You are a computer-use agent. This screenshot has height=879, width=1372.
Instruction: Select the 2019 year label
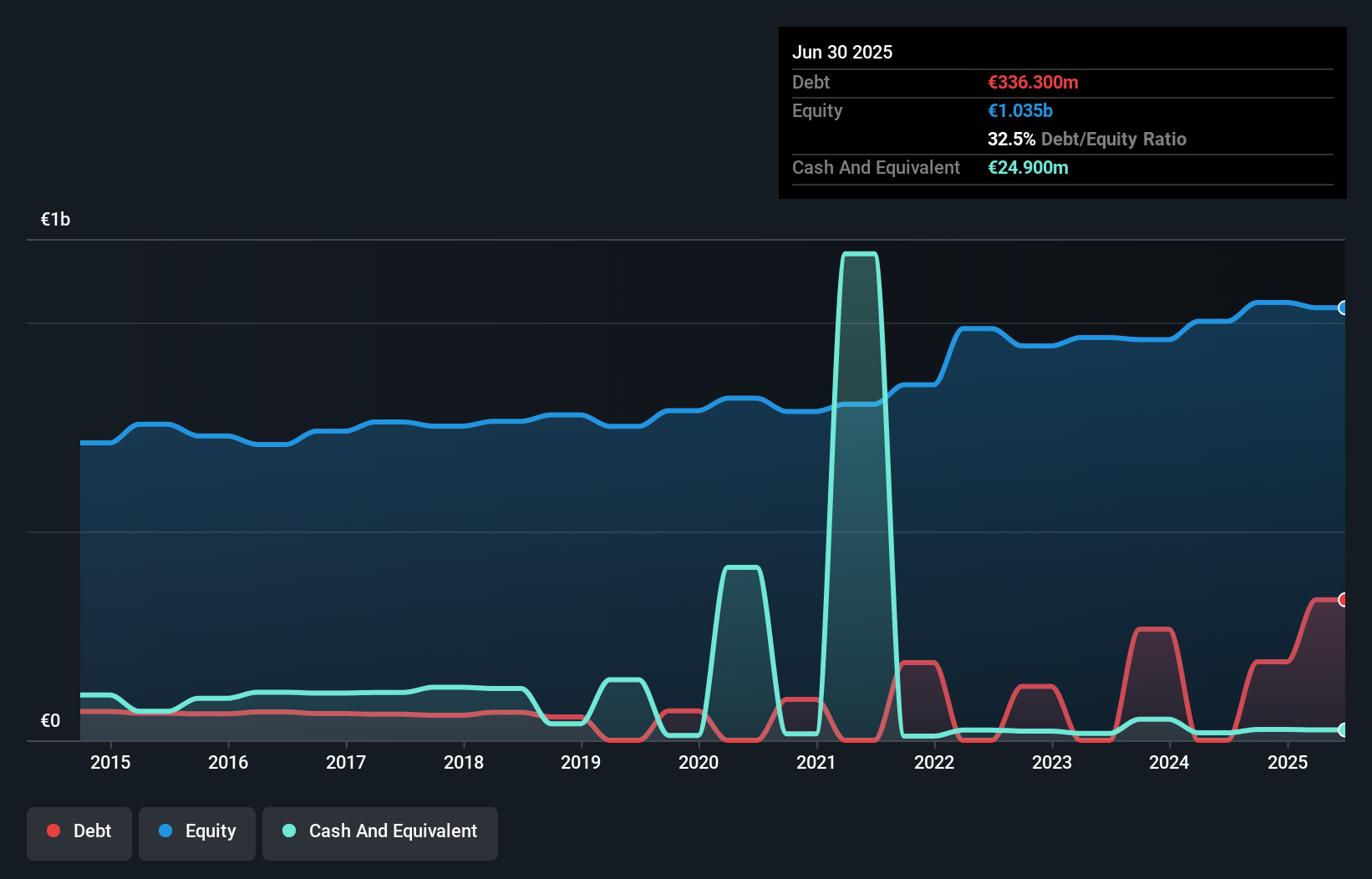tap(582, 762)
